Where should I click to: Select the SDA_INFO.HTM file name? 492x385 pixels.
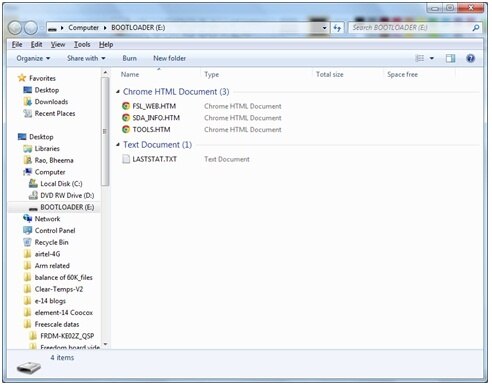pos(156,118)
